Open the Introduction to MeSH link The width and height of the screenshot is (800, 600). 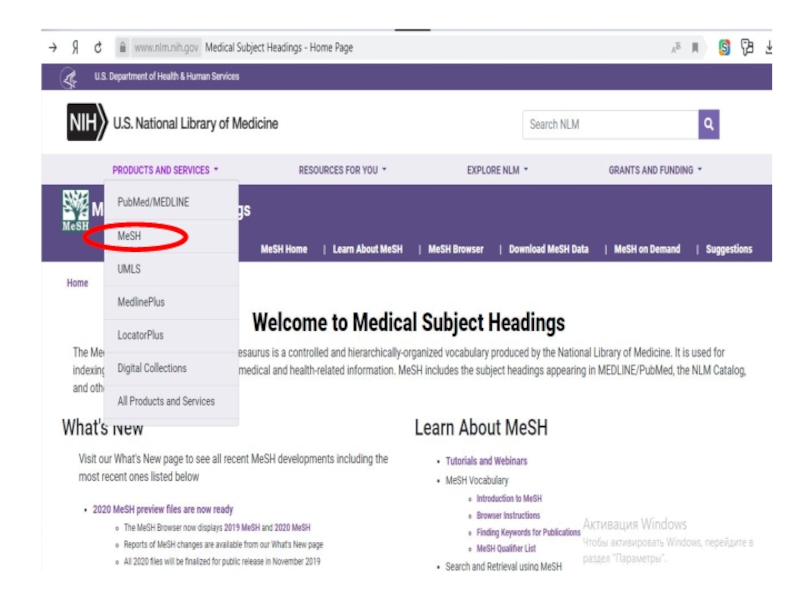(x=509, y=498)
